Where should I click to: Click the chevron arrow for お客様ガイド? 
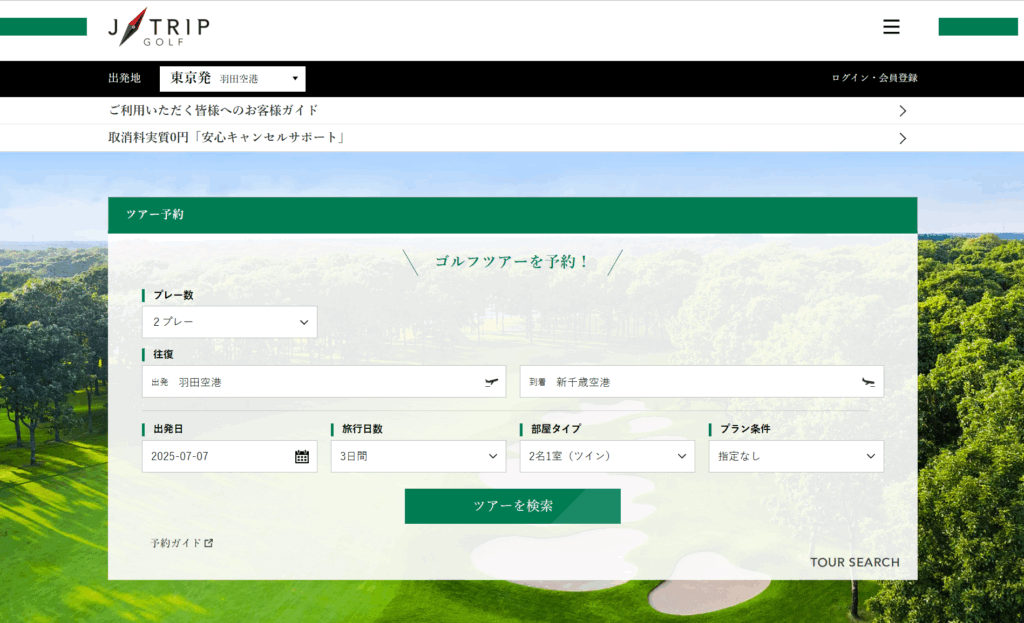(x=902, y=111)
